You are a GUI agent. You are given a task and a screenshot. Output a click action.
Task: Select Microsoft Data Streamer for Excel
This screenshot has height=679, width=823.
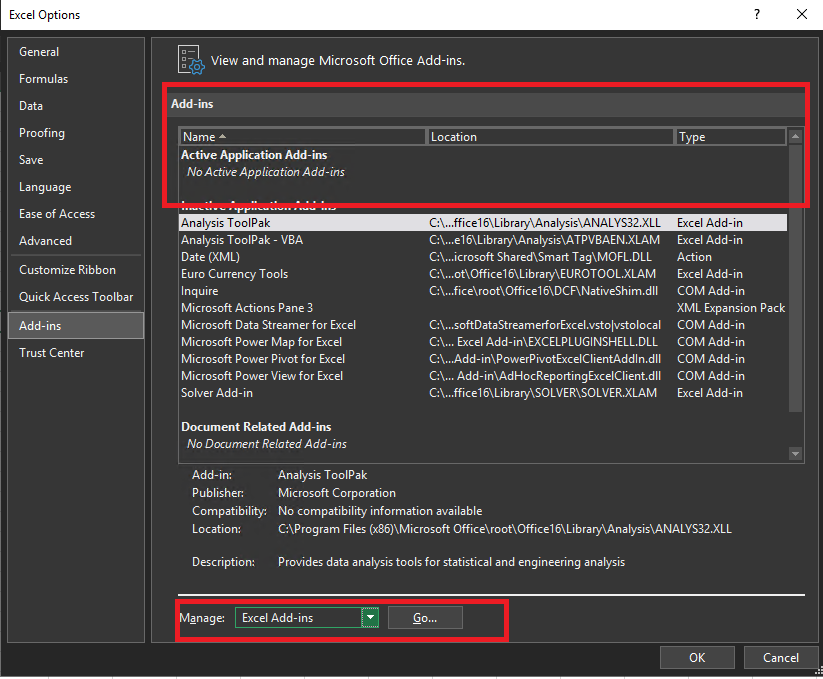click(483, 325)
